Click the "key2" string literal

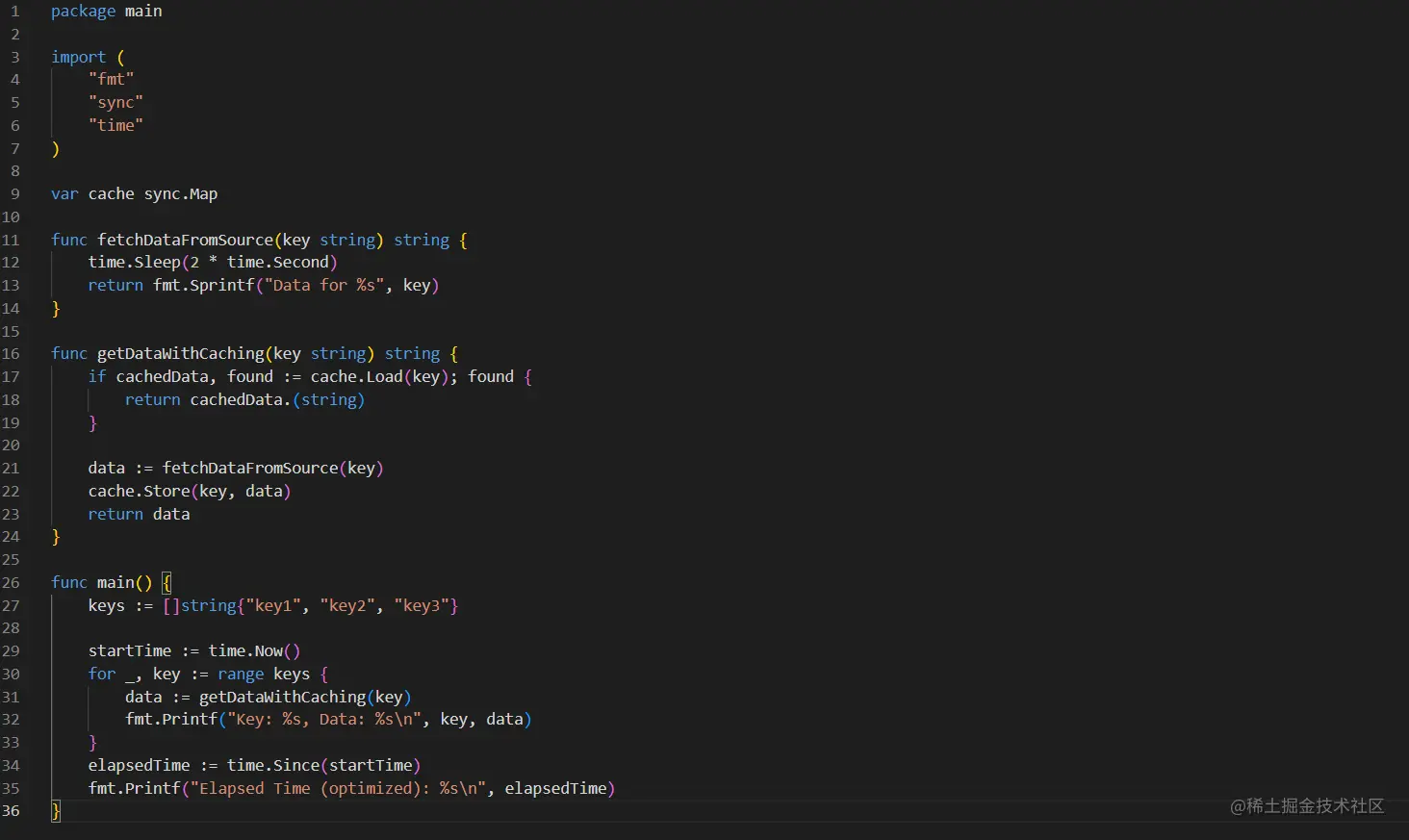(x=347, y=606)
